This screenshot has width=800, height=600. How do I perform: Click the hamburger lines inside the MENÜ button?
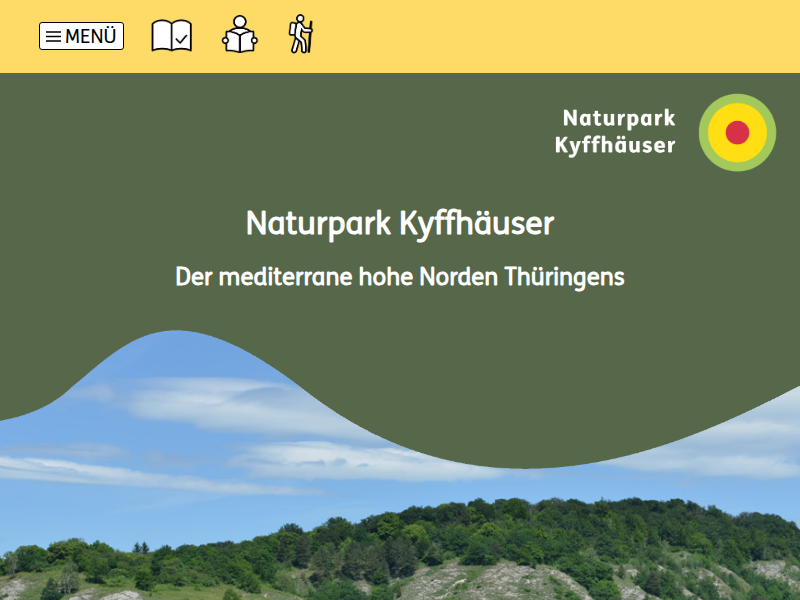click(x=54, y=36)
